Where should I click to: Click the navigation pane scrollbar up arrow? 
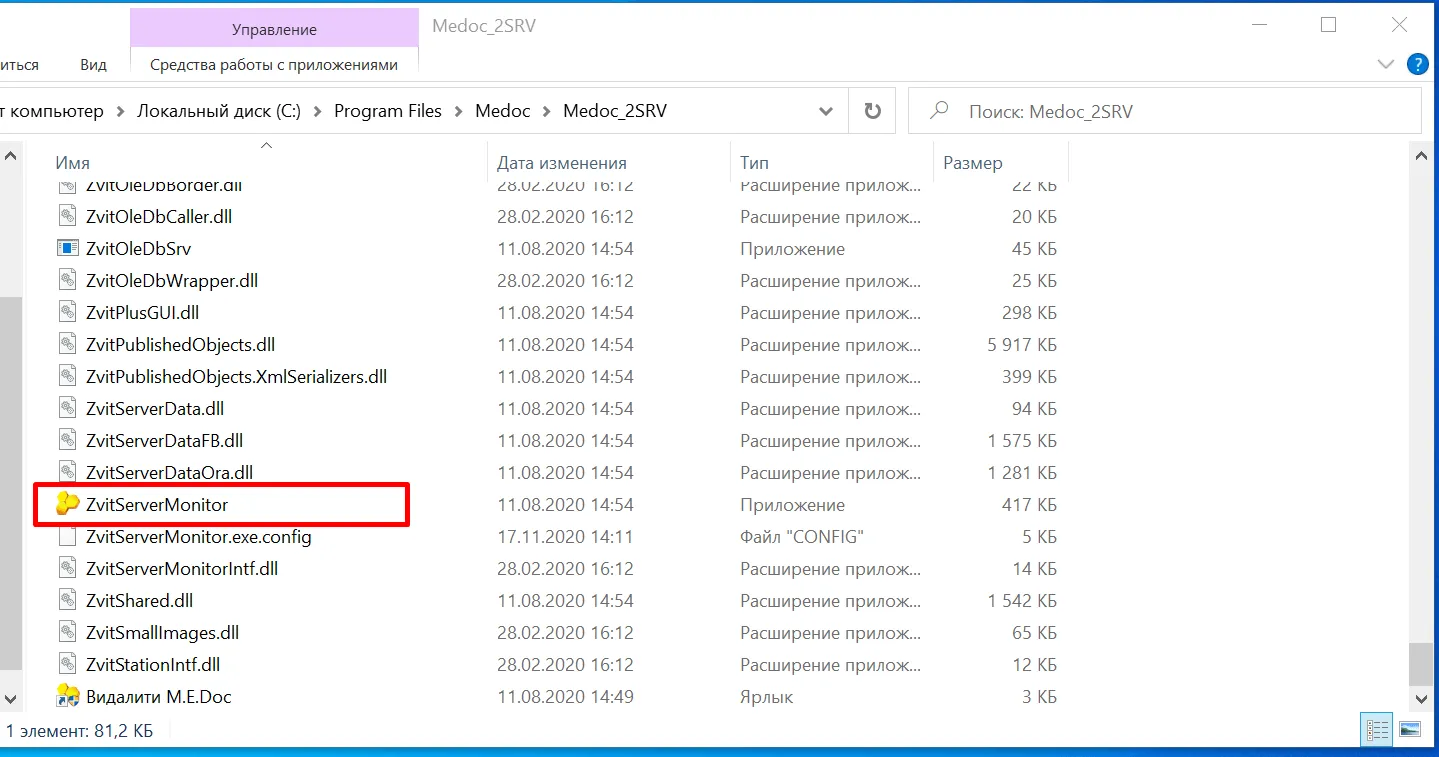pos(10,157)
